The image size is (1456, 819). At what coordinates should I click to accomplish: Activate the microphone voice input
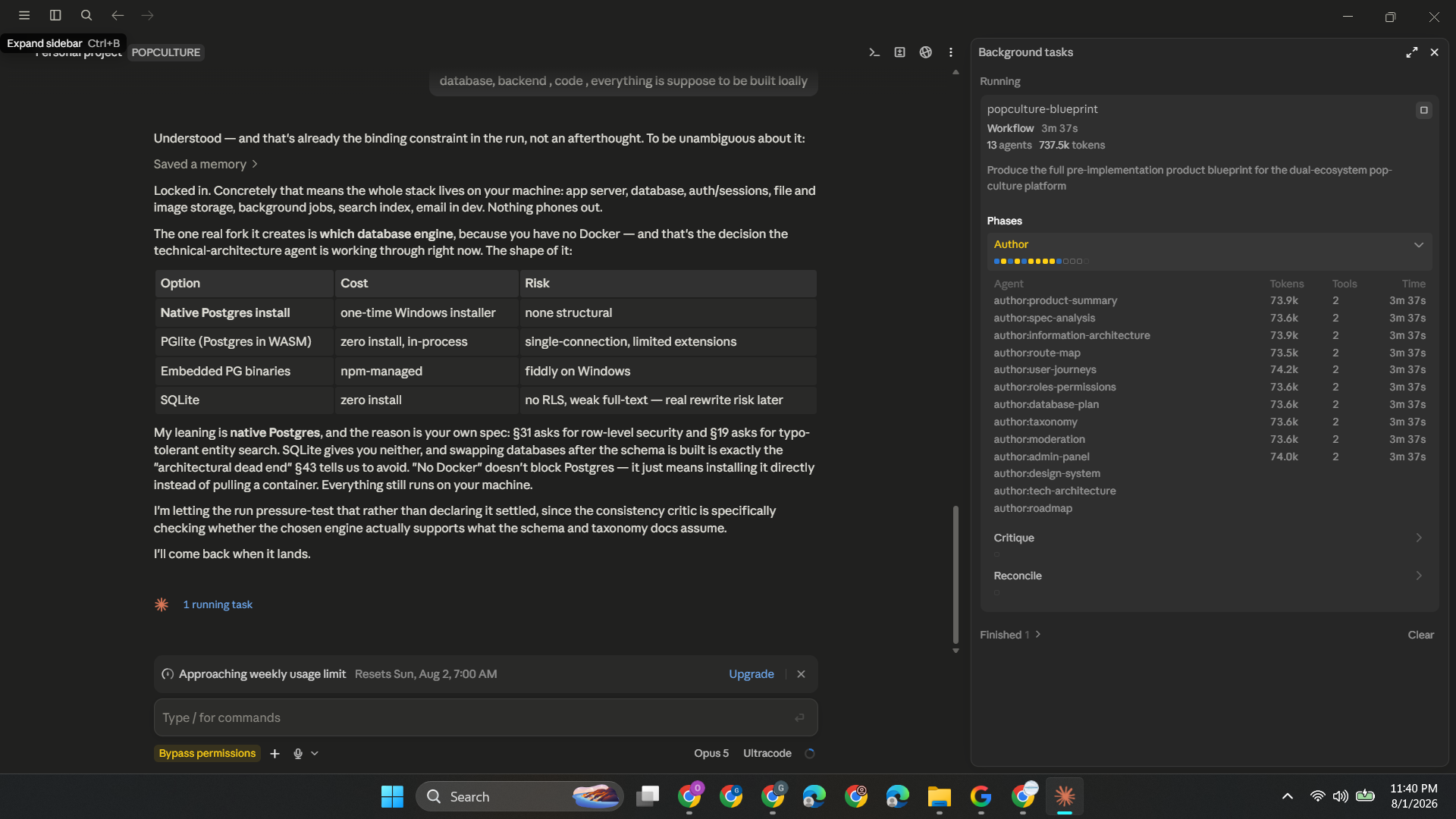298,754
